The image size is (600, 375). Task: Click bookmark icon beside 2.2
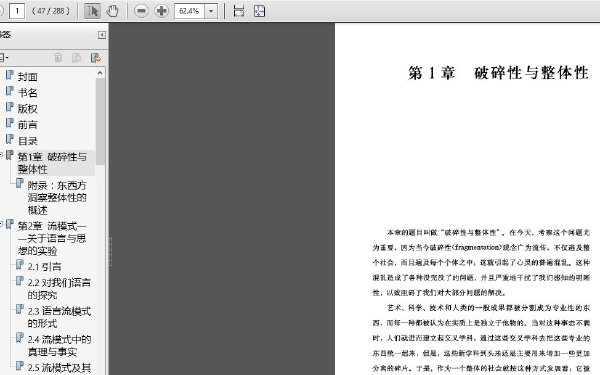(20, 280)
